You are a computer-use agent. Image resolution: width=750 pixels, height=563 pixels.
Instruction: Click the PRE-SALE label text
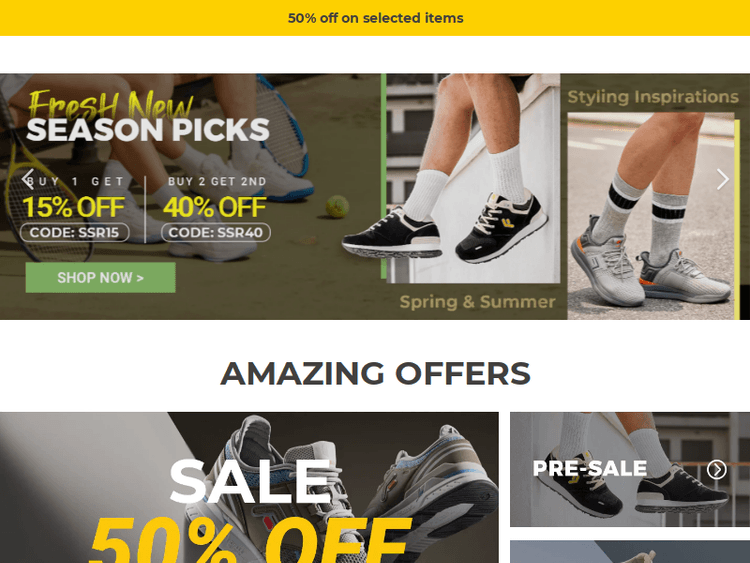coord(590,469)
